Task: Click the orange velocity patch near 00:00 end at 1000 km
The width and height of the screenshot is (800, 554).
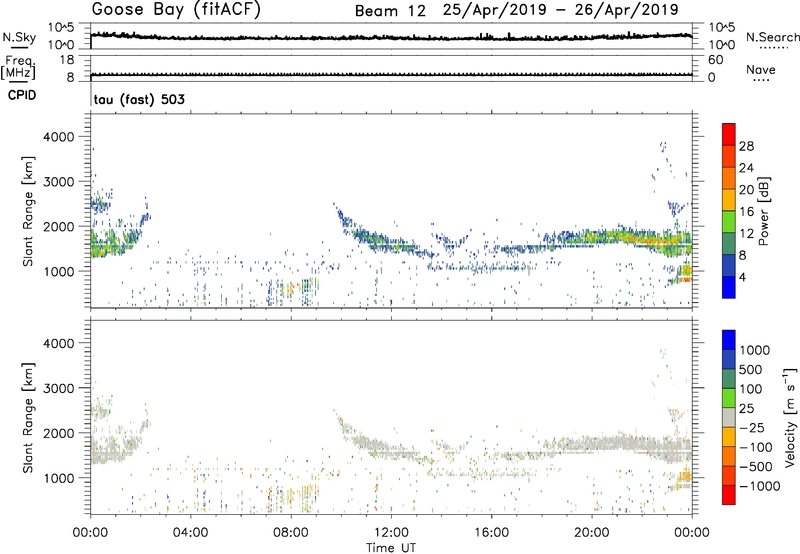Action: (683, 479)
